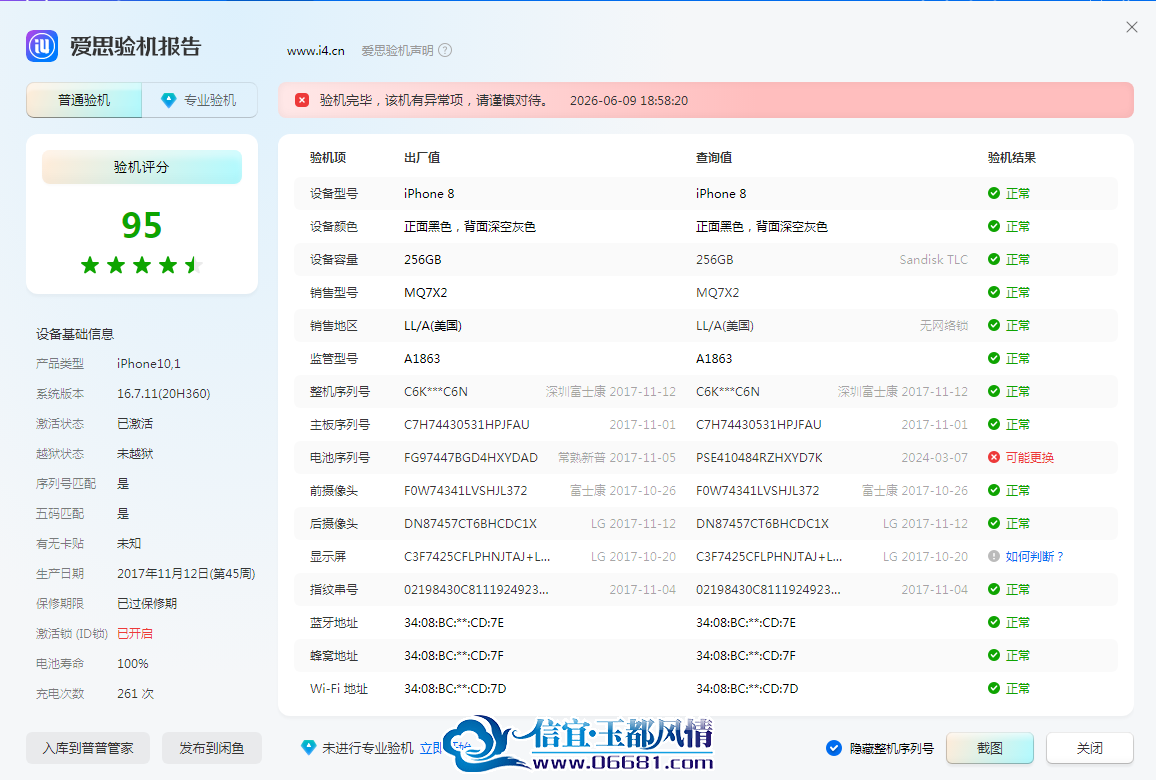
Task: Click the grey info icon in 显示屏 row
Action: click(994, 557)
